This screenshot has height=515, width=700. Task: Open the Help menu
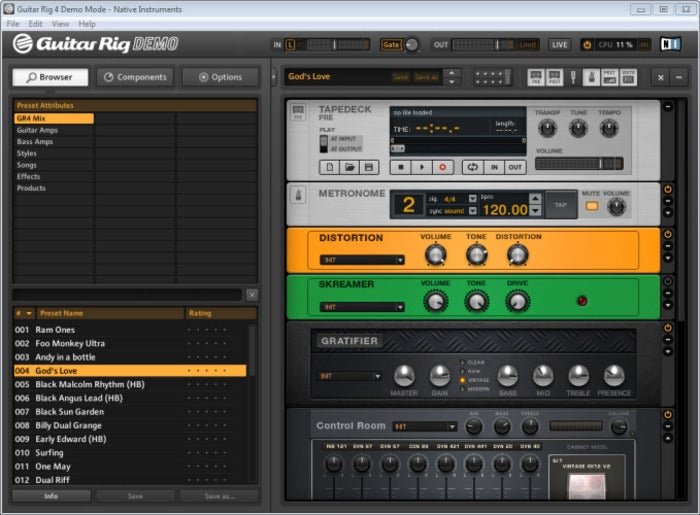point(87,24)
